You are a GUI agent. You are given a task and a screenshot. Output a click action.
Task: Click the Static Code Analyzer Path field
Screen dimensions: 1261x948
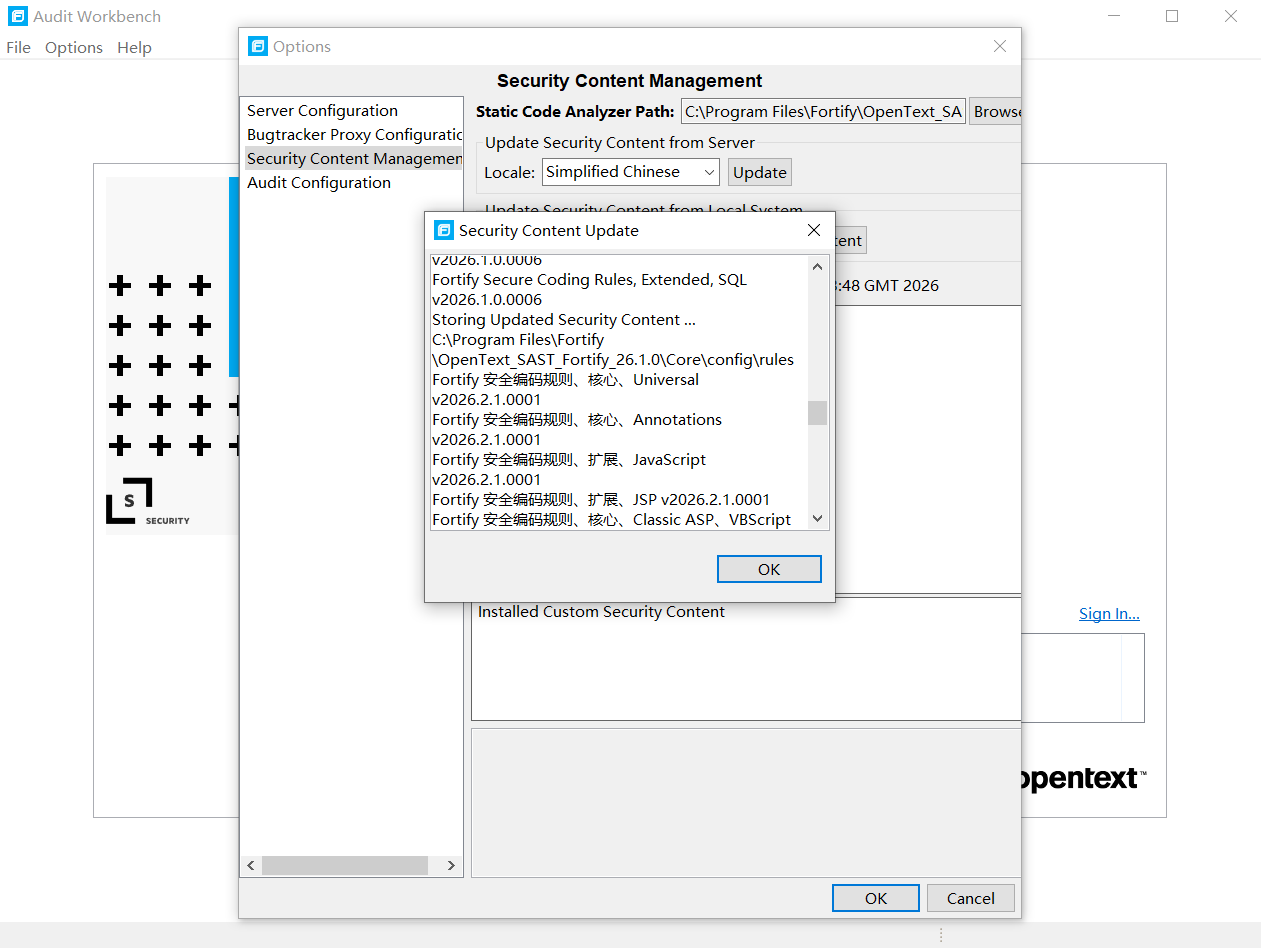[x=823, y=112]
